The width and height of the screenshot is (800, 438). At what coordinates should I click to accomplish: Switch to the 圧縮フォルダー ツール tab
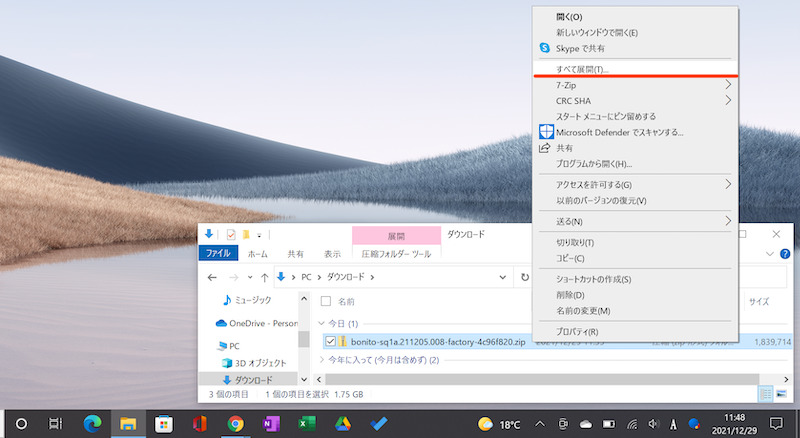(396, 254)
